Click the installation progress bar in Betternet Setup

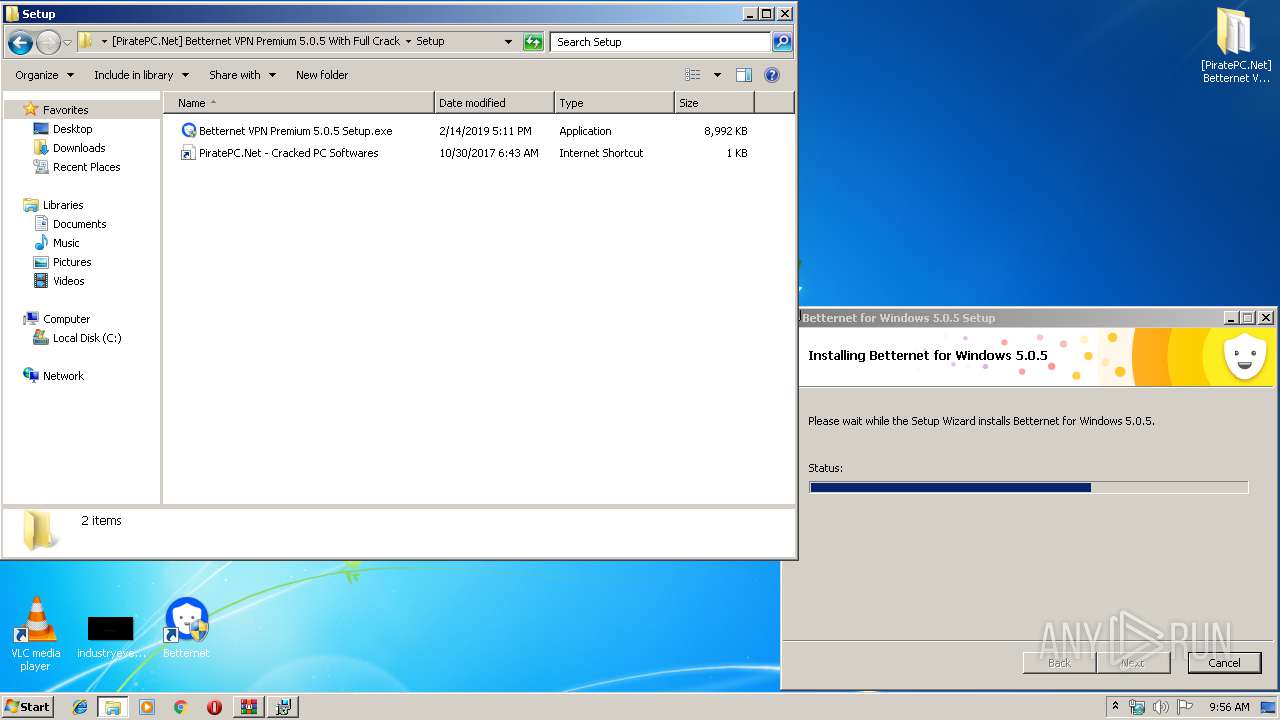click(1028, 488)
